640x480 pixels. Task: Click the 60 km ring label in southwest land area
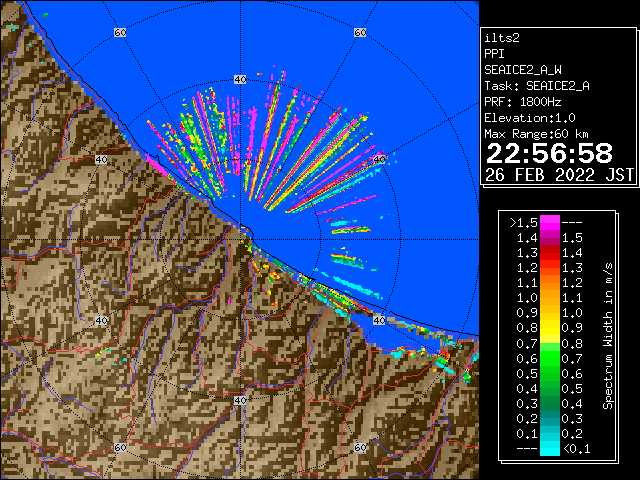(120, 447)
